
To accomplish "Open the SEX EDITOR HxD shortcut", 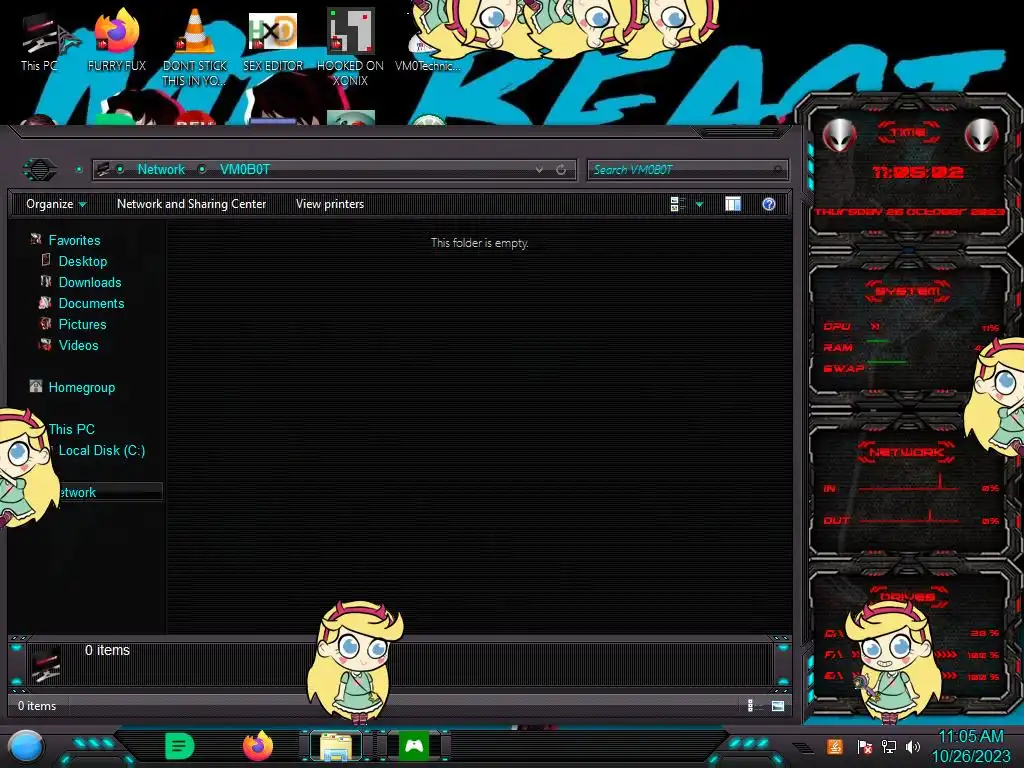I will 273,40.
